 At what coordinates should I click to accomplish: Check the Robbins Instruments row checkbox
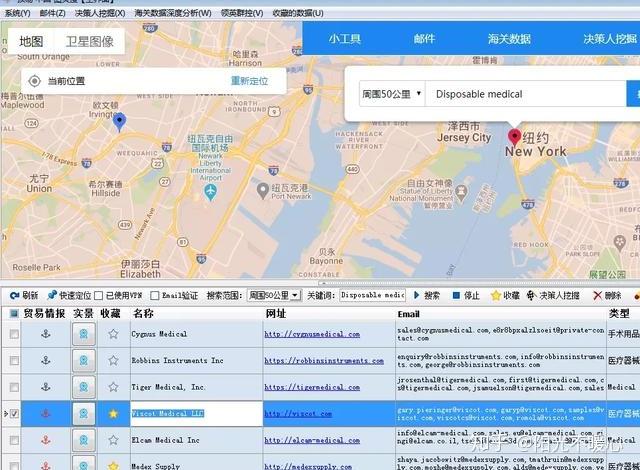tap(14, 361)
